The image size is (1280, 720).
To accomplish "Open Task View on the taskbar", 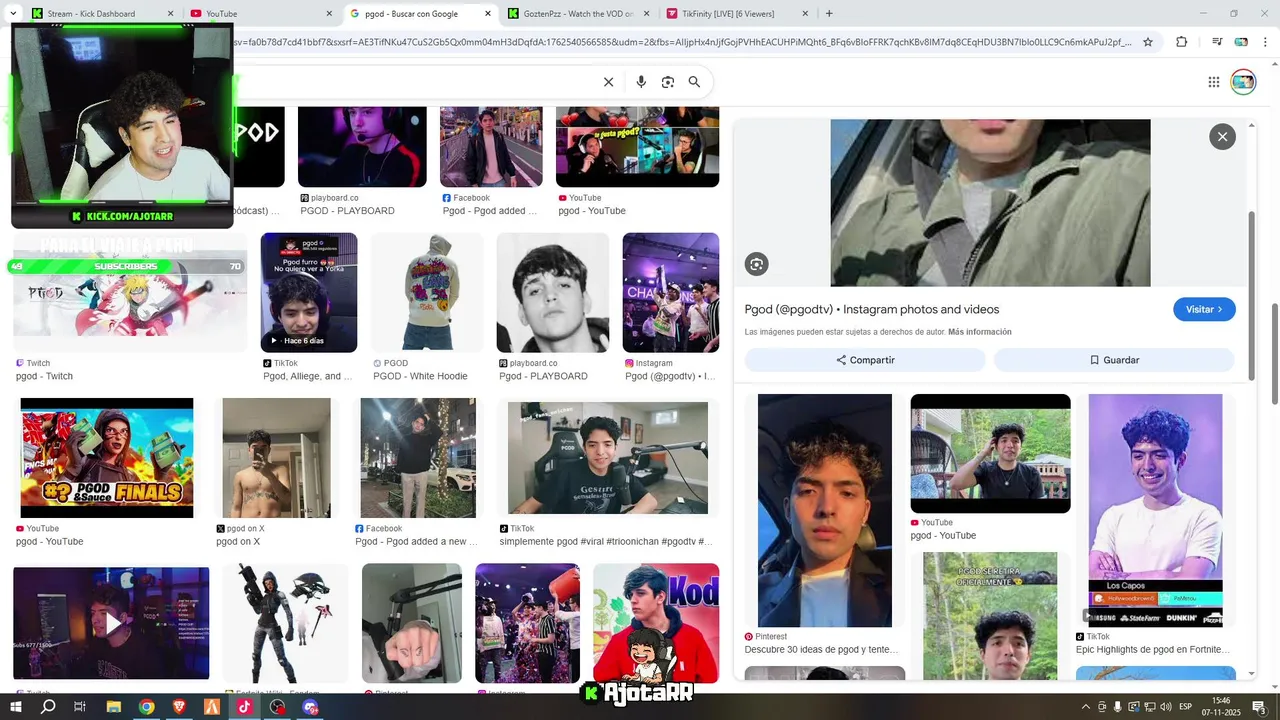I will (80, 706).
